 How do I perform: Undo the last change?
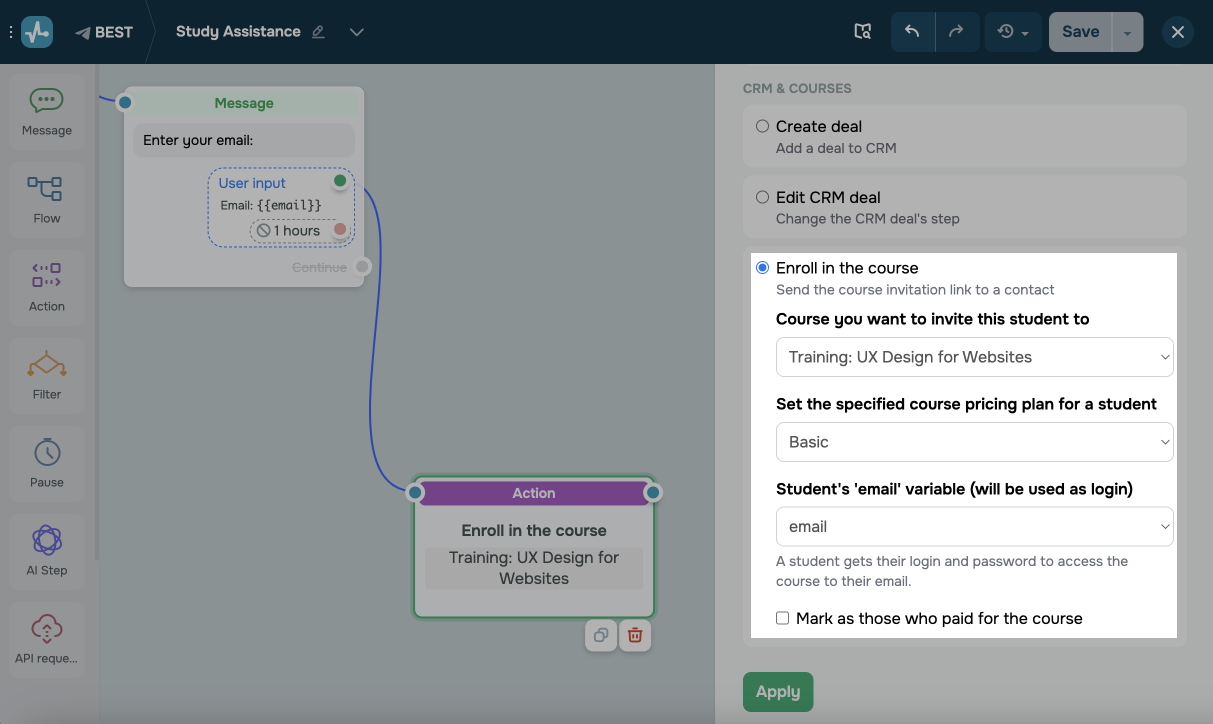tap(912, 32)
